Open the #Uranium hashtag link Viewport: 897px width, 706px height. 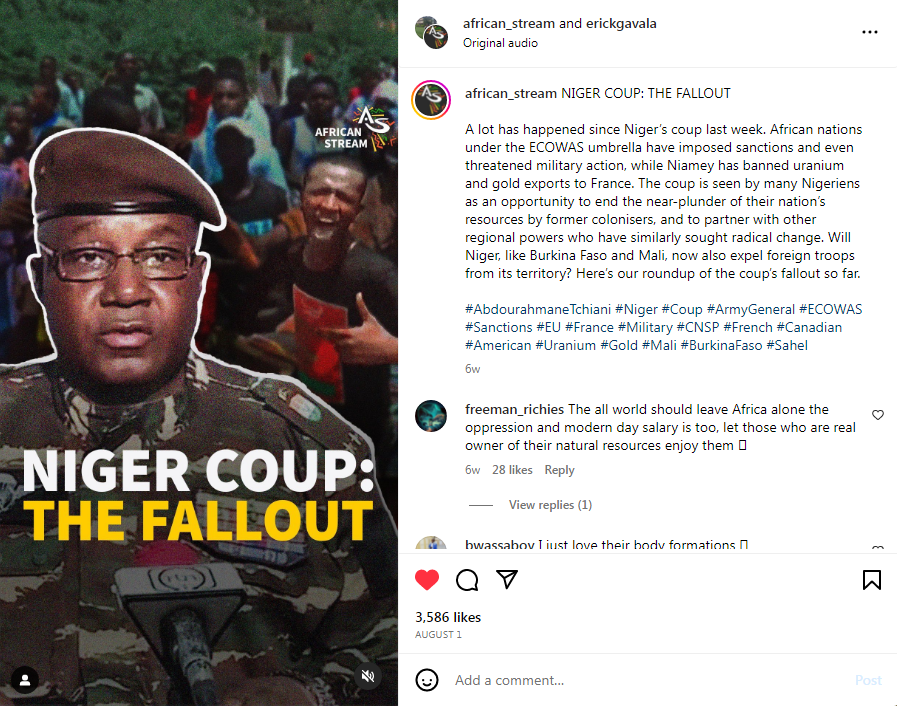565,346
